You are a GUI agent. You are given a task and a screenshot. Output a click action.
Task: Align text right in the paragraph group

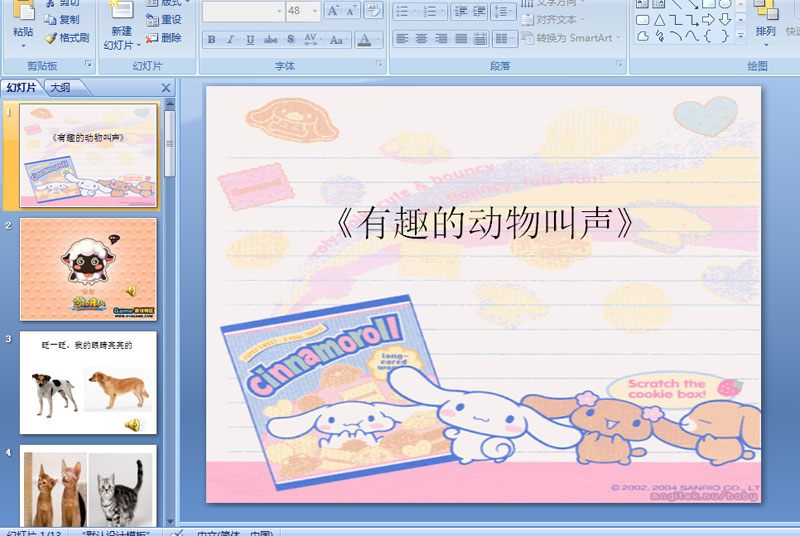441,39
